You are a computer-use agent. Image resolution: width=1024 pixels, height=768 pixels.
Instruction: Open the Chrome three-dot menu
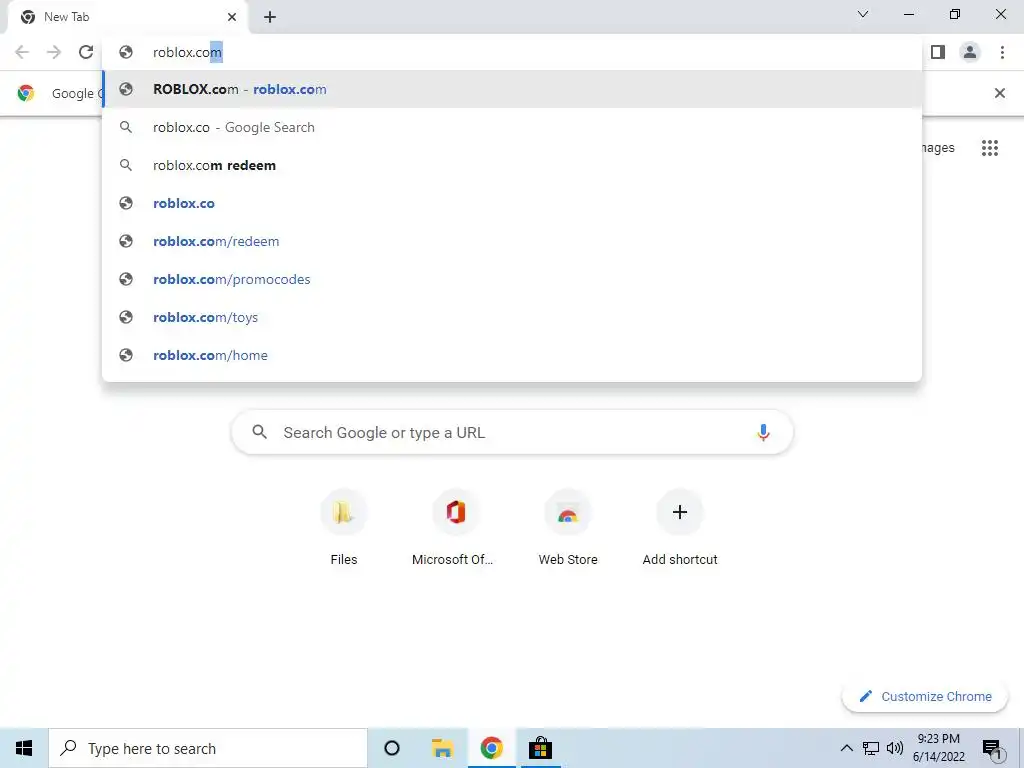1002,52
